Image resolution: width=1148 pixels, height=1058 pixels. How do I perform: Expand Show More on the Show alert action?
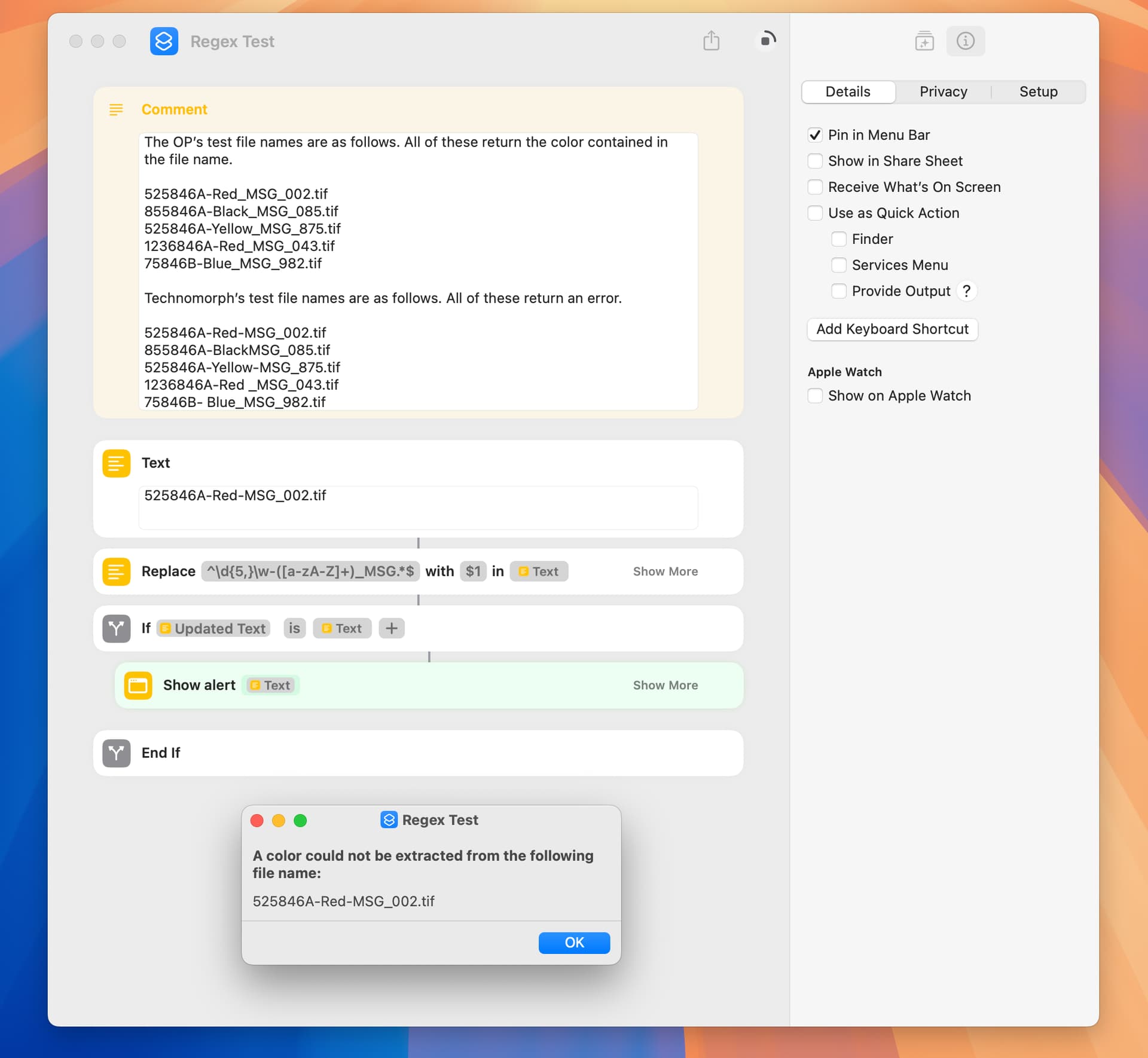(x=665, y=685)
